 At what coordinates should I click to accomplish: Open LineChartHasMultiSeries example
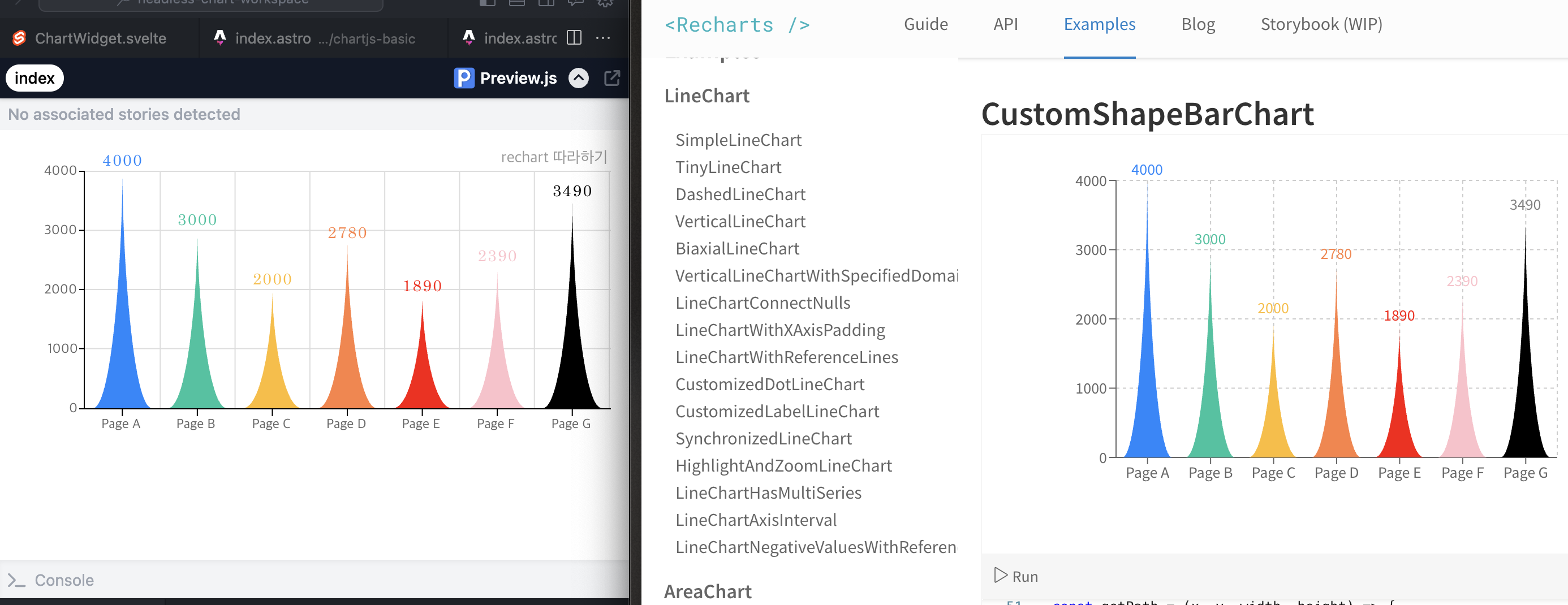(x=768, y=493)
